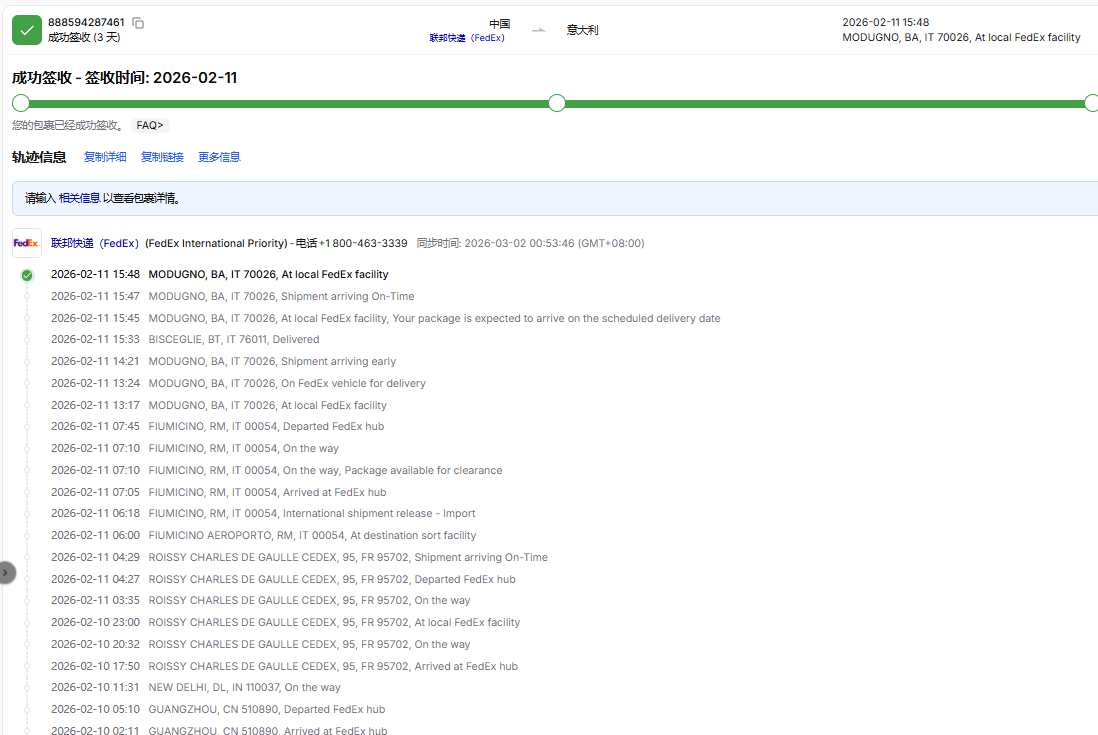This screenshot has height=735, width=1098.
Task: Select the International shipment release - Import event
Action: (312, 514)
